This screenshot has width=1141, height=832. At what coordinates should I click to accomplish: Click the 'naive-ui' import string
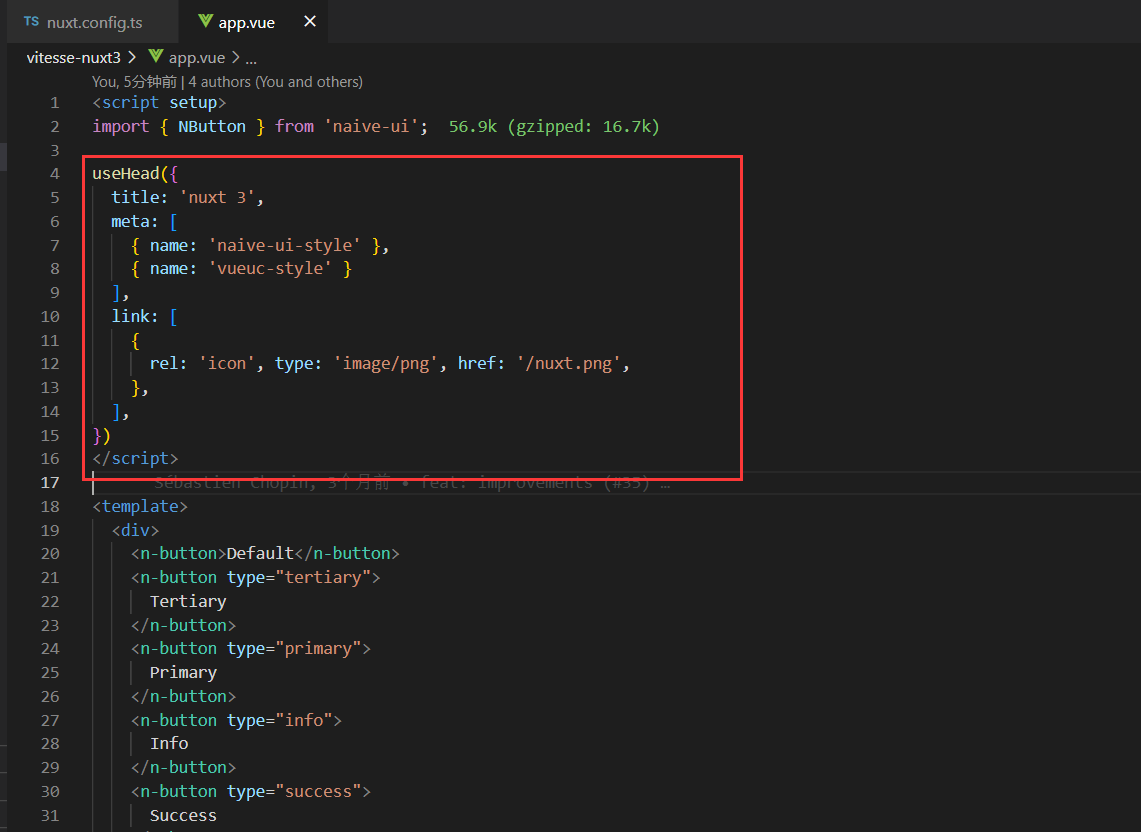[372, 125]
